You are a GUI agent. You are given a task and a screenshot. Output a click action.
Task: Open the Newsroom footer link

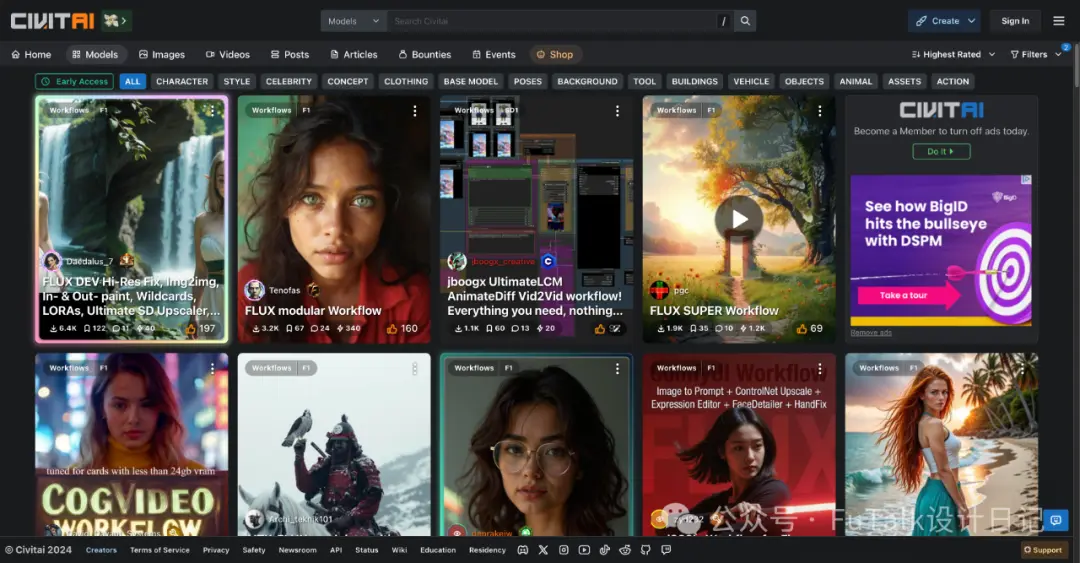click(298, 550)
